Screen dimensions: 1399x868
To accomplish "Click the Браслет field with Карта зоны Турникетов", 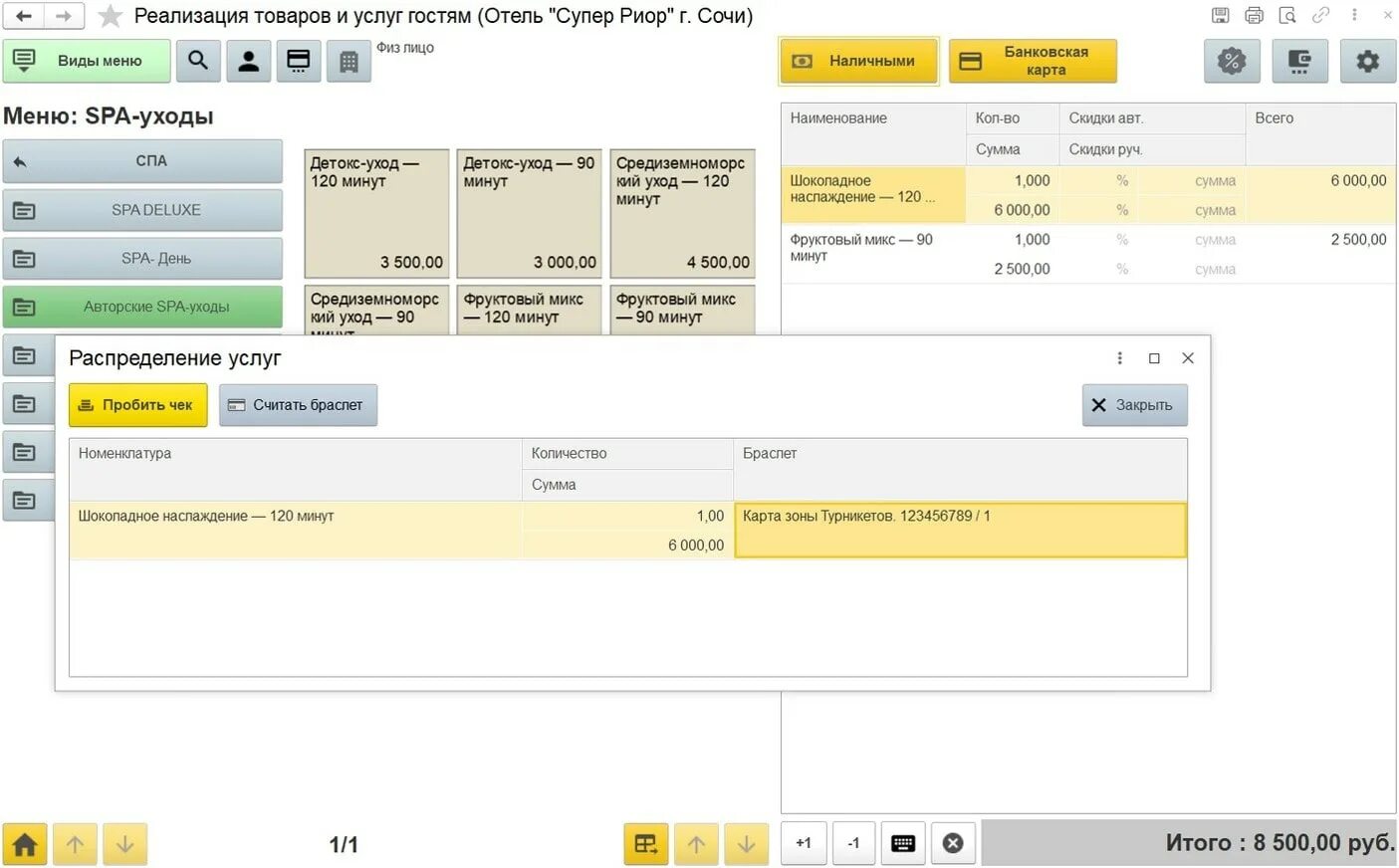I will (x=960, y=530).
